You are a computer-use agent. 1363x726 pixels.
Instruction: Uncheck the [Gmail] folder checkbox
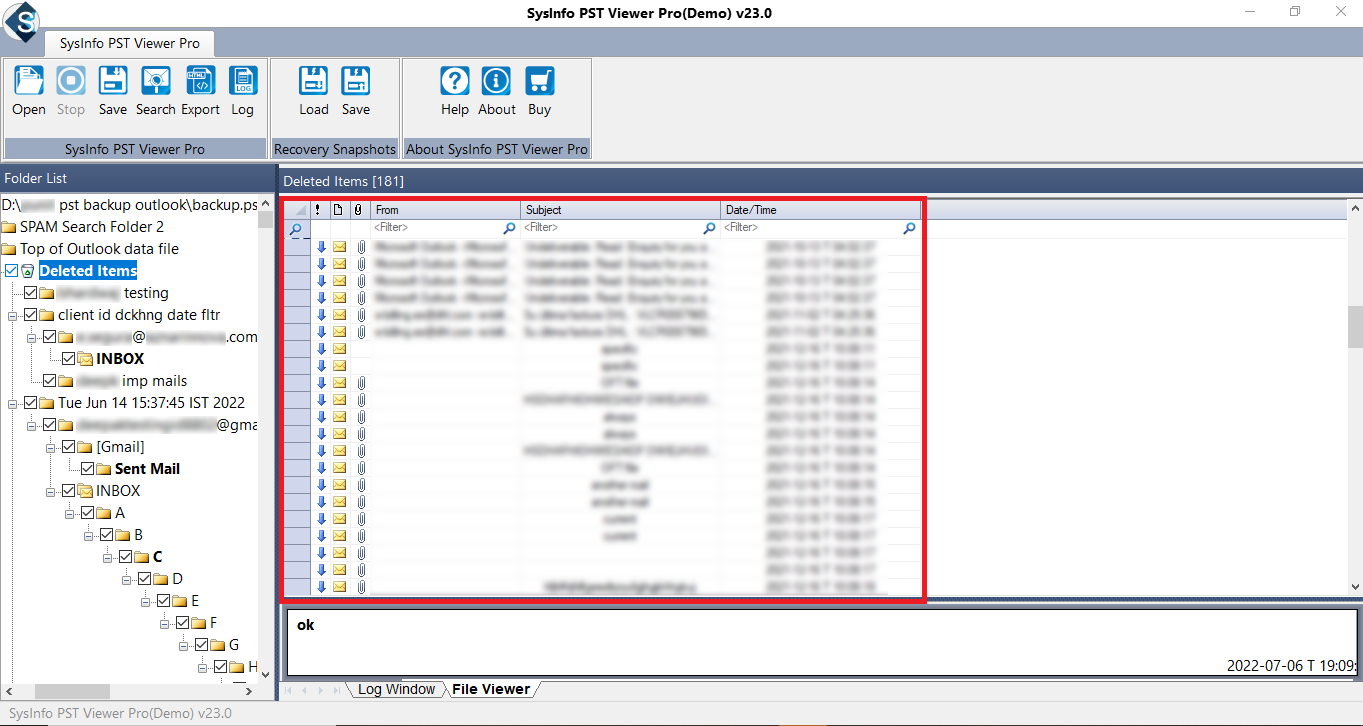pyautogui.click(x=68, y=447)
